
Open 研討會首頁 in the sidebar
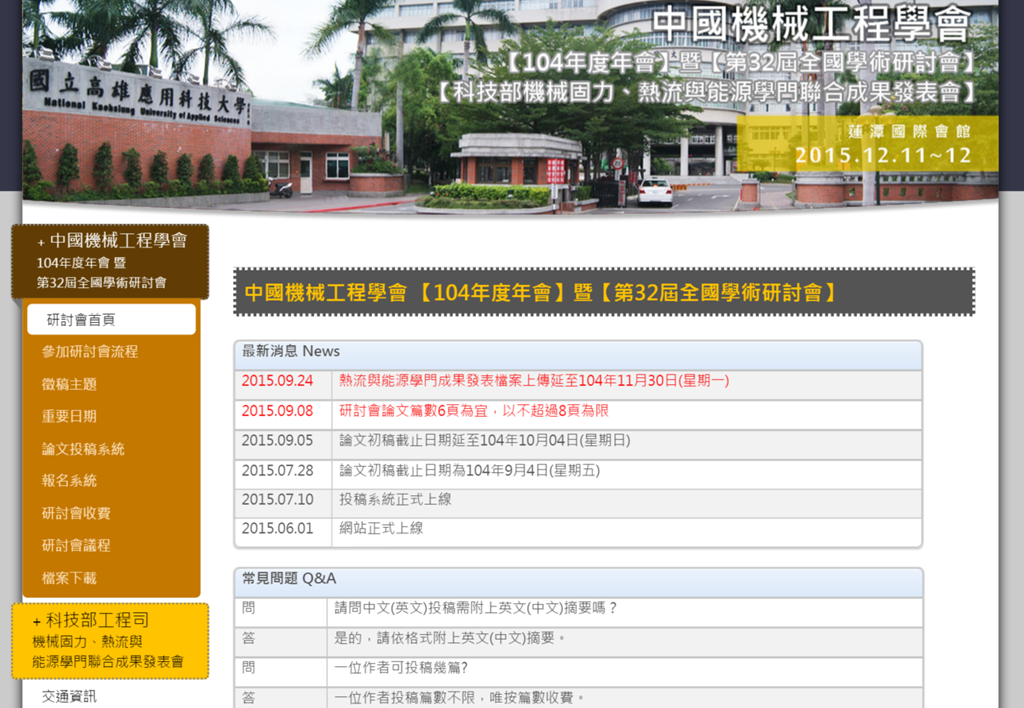pyautogui.click(x=82, y=320)
